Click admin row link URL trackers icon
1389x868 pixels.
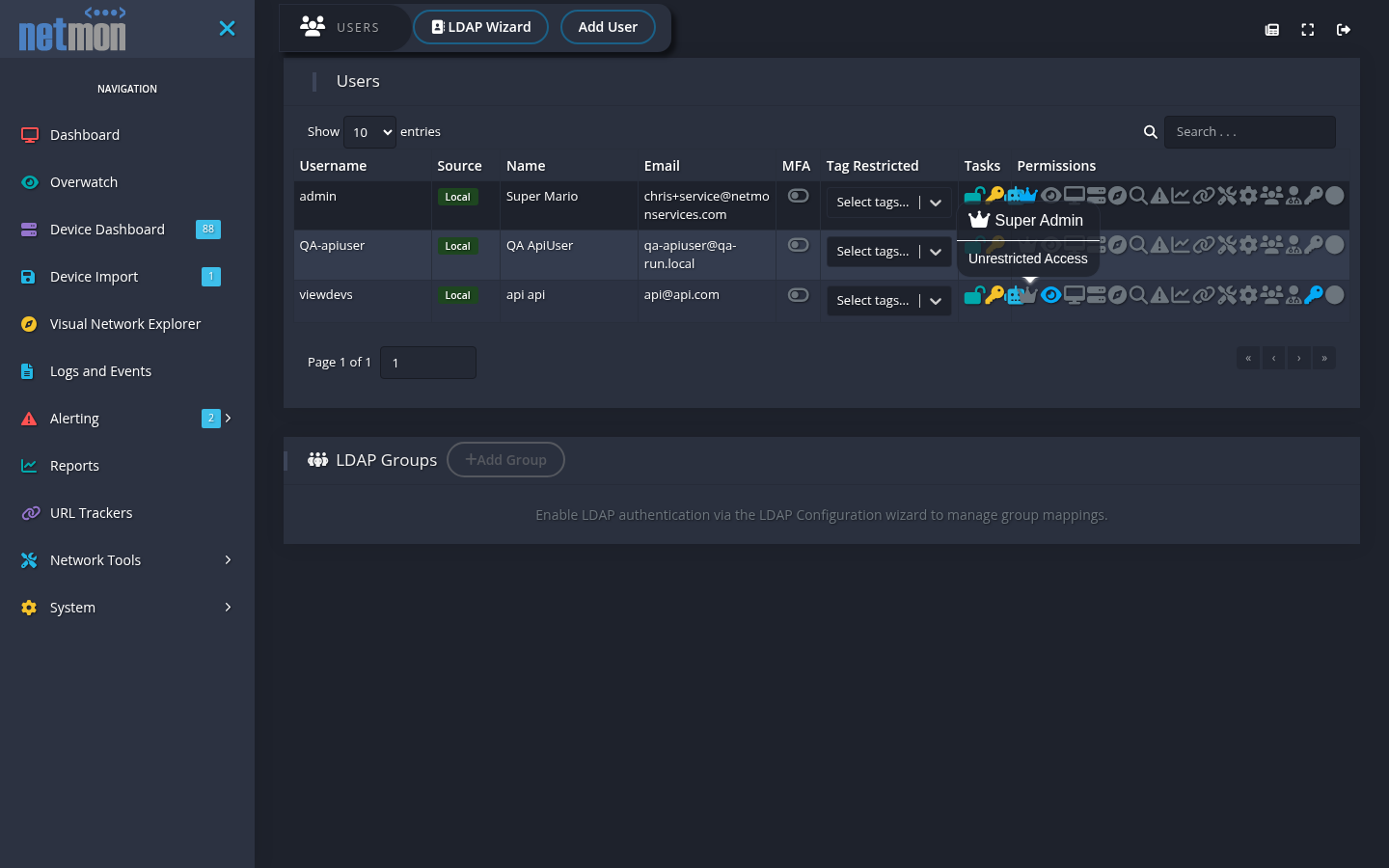pyautogui.click(x=1204, y=196)
